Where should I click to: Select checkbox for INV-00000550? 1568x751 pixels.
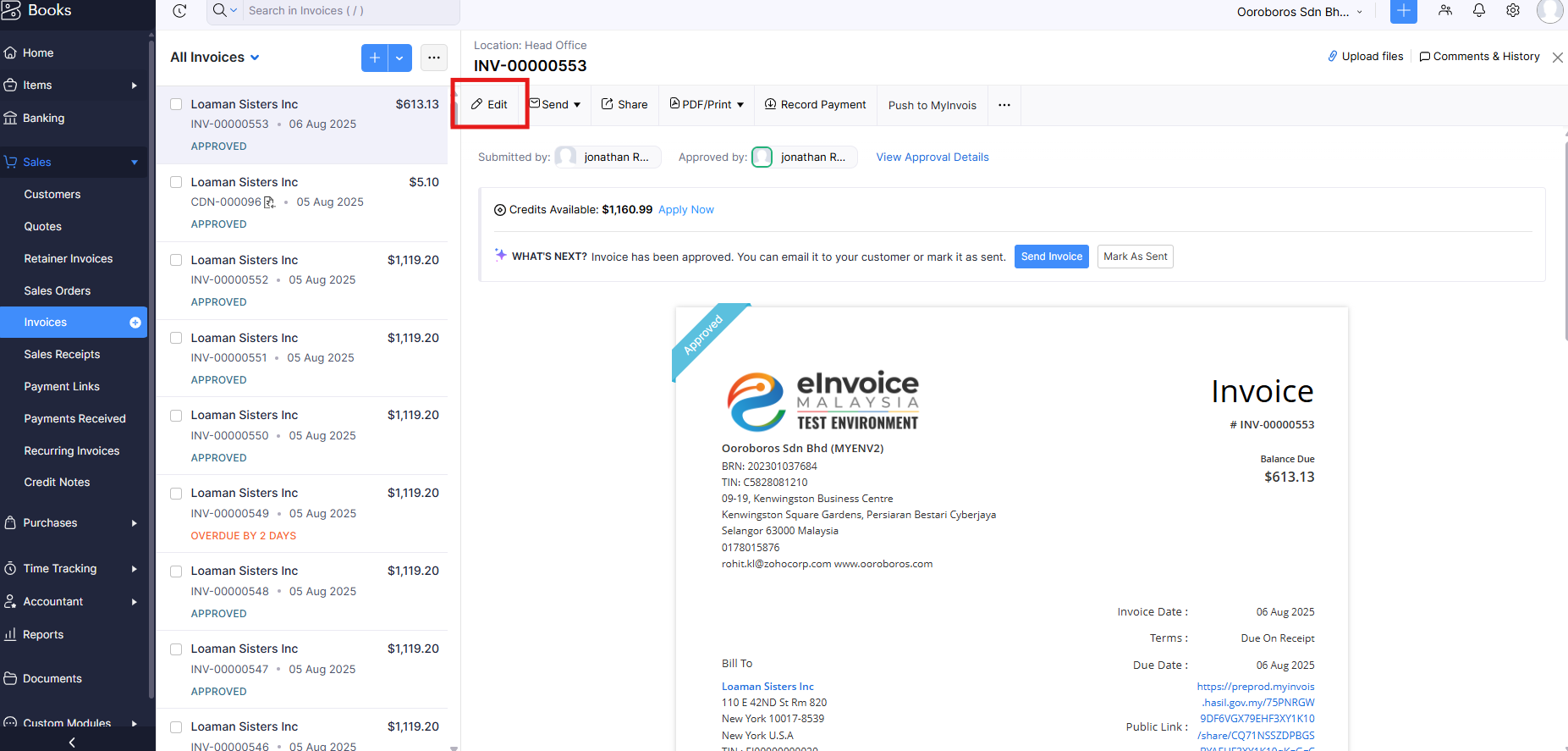(x=176, y=416)
